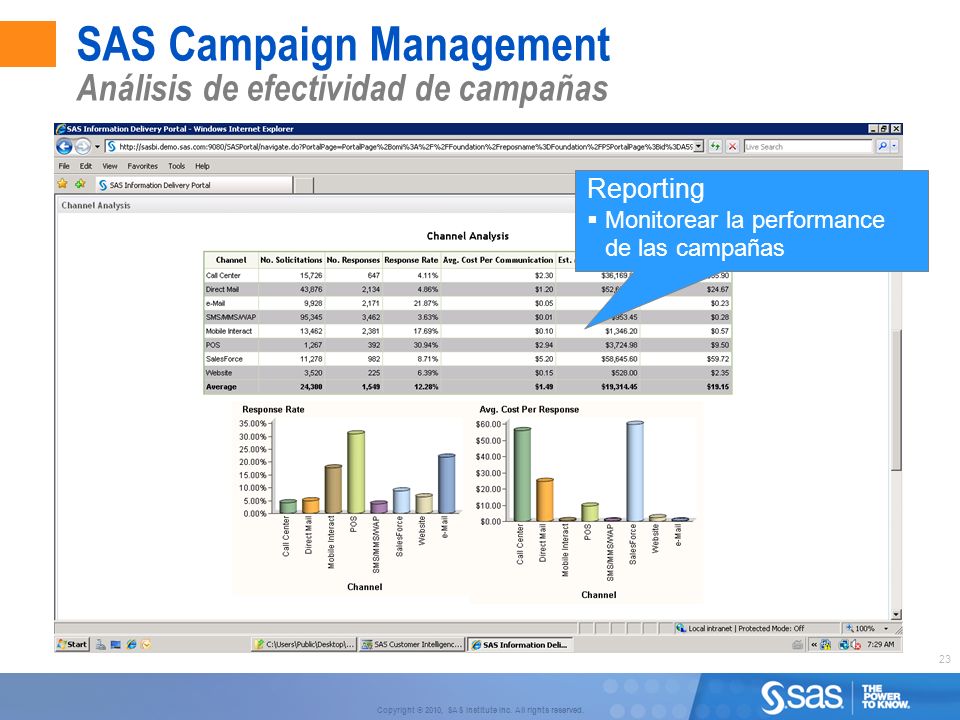Click Add to Favorites star-plus icon
960x720 pixels.
[x=80, y=184]
